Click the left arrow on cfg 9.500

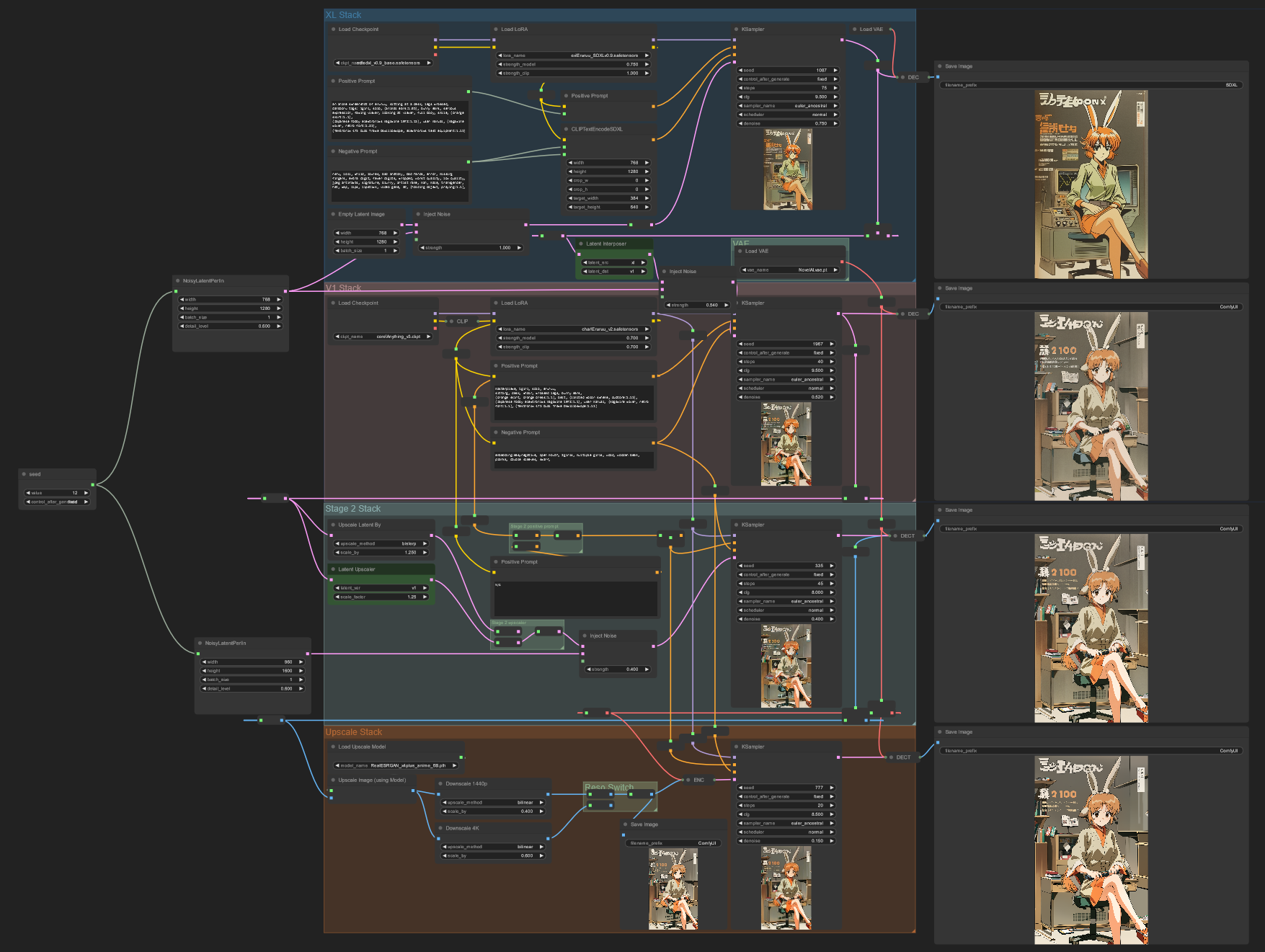pyautogui.click(x=742, y=96)
